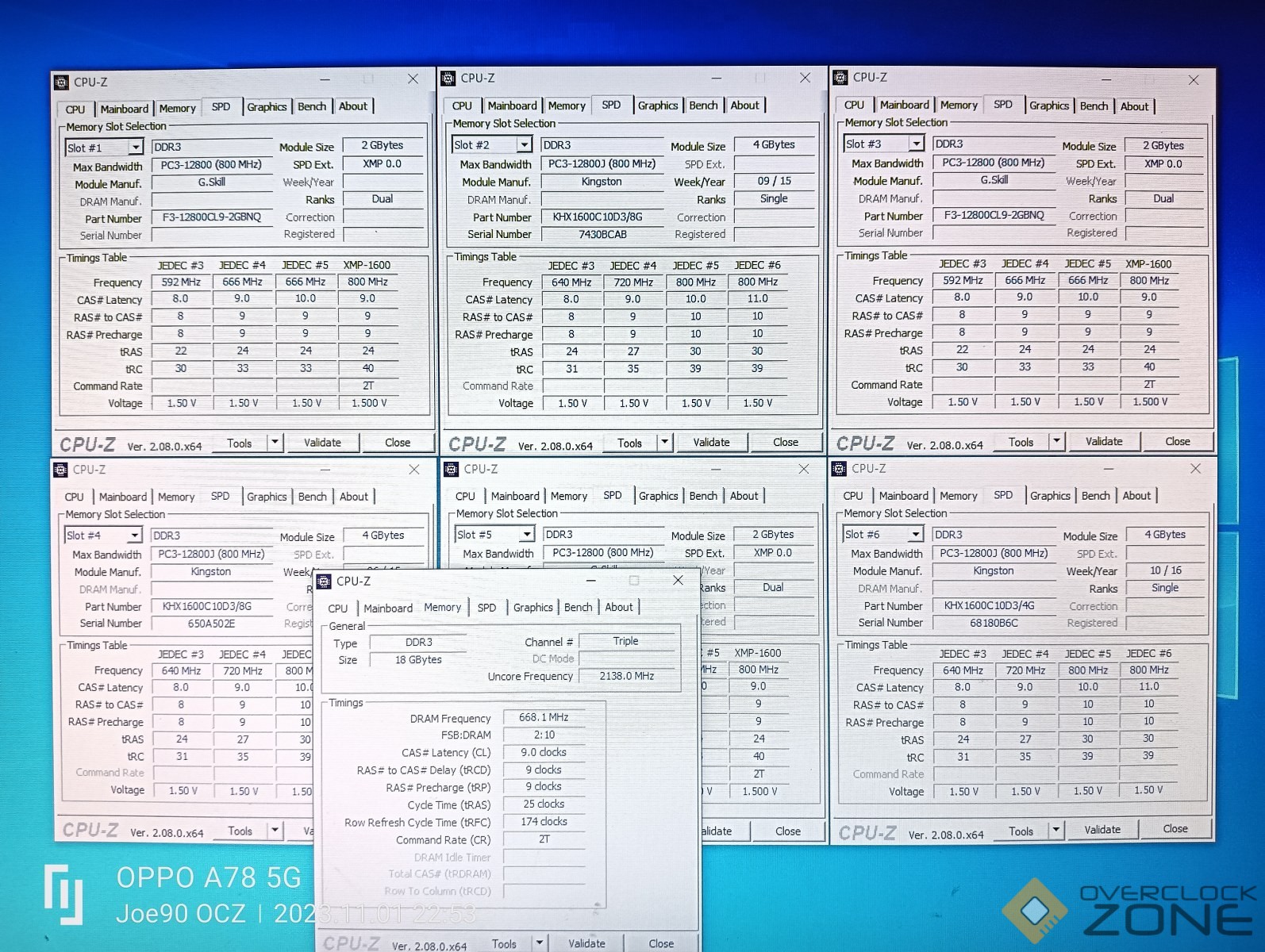Image resolution: width=1265 pixels, height=952 pixels.
Task: Close Slot #4 window using title bar X
Action: click(x=414, y=470)
